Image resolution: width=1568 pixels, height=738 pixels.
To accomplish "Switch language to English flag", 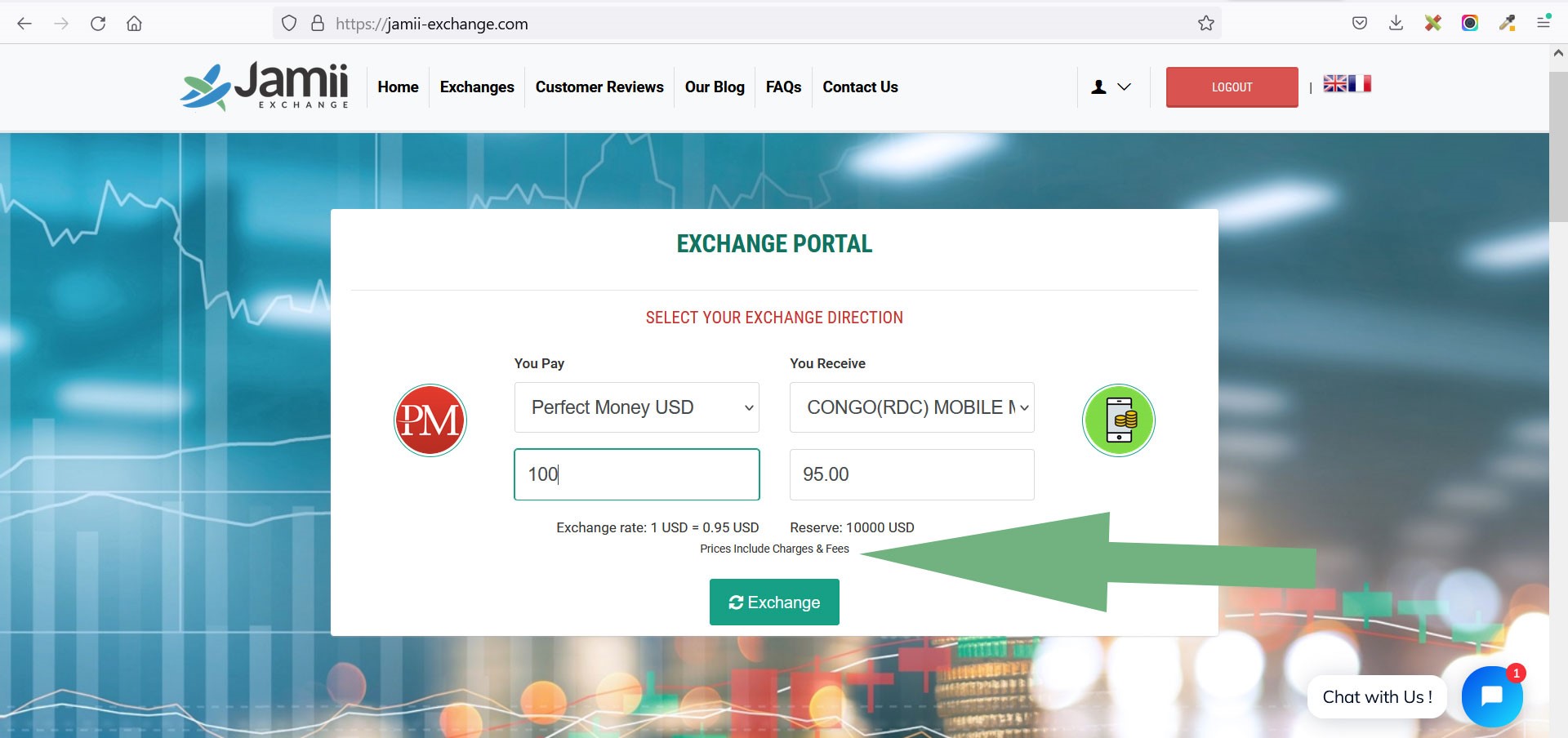I will [1335, 83].
